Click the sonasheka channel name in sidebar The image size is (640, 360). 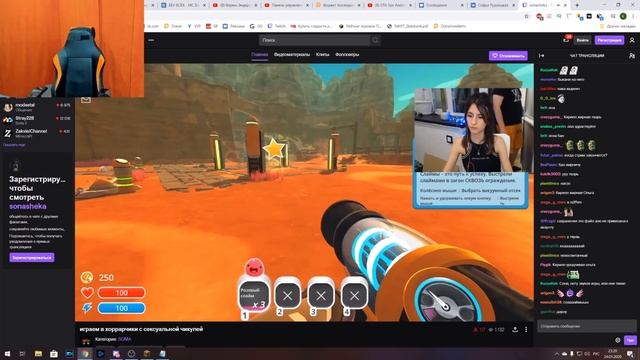[27, 207]
